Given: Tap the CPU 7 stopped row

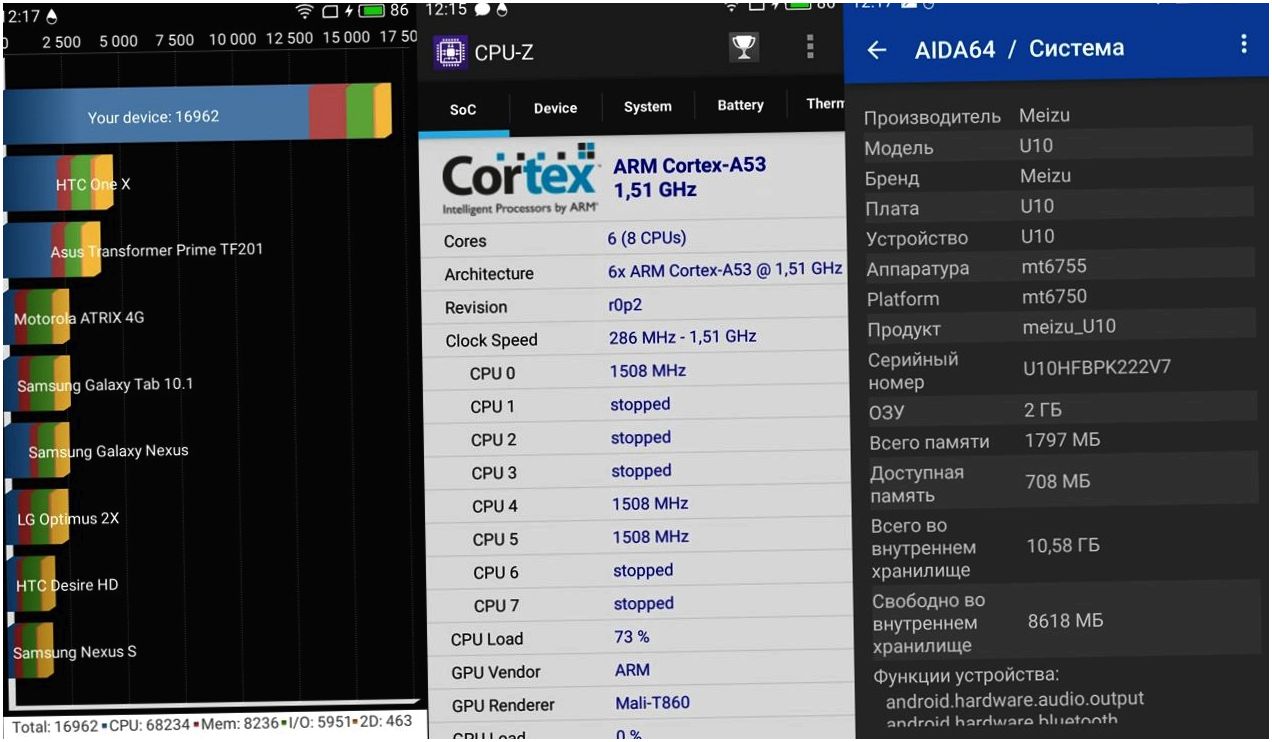Looking at the screenshot, I should [x=637, y=604].
